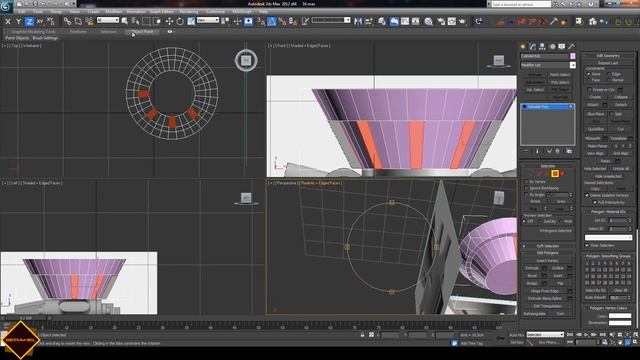640x360 pixels.
Task: Open the Curve Editor icon
Action: click(404, 21)
